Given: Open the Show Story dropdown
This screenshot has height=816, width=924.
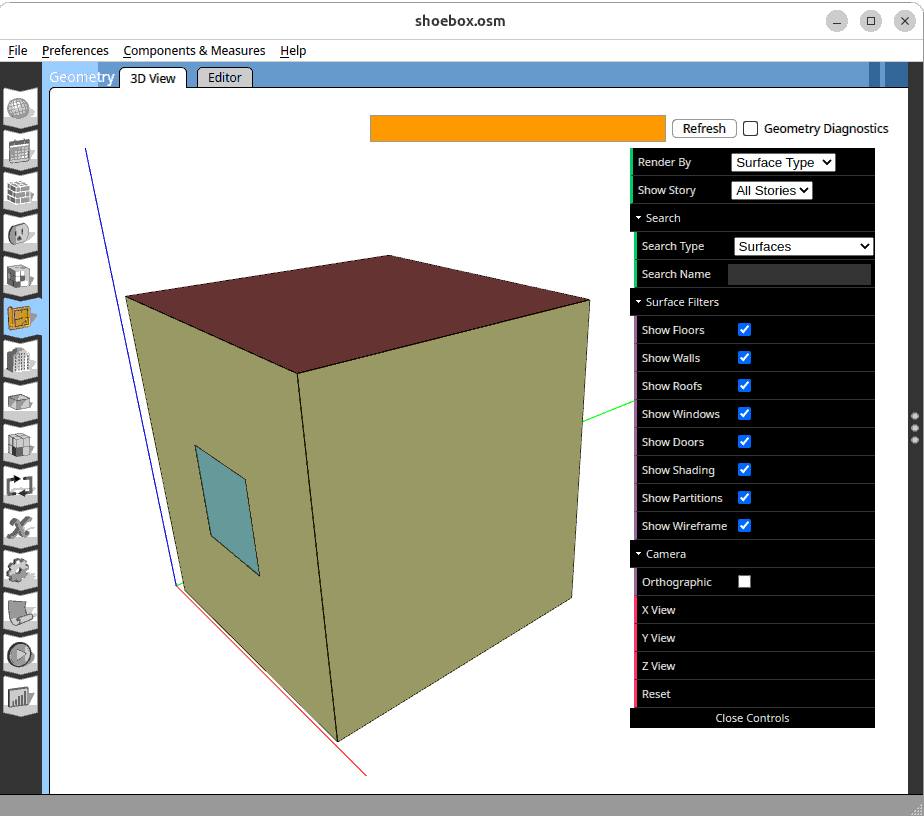Looking at the screenshot, I should click(x=772, y=190).
